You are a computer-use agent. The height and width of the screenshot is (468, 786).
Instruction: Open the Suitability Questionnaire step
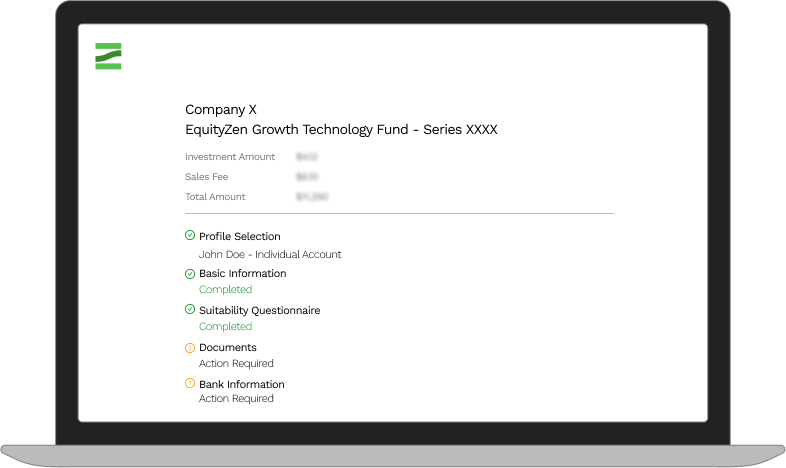tap(260, 311)
